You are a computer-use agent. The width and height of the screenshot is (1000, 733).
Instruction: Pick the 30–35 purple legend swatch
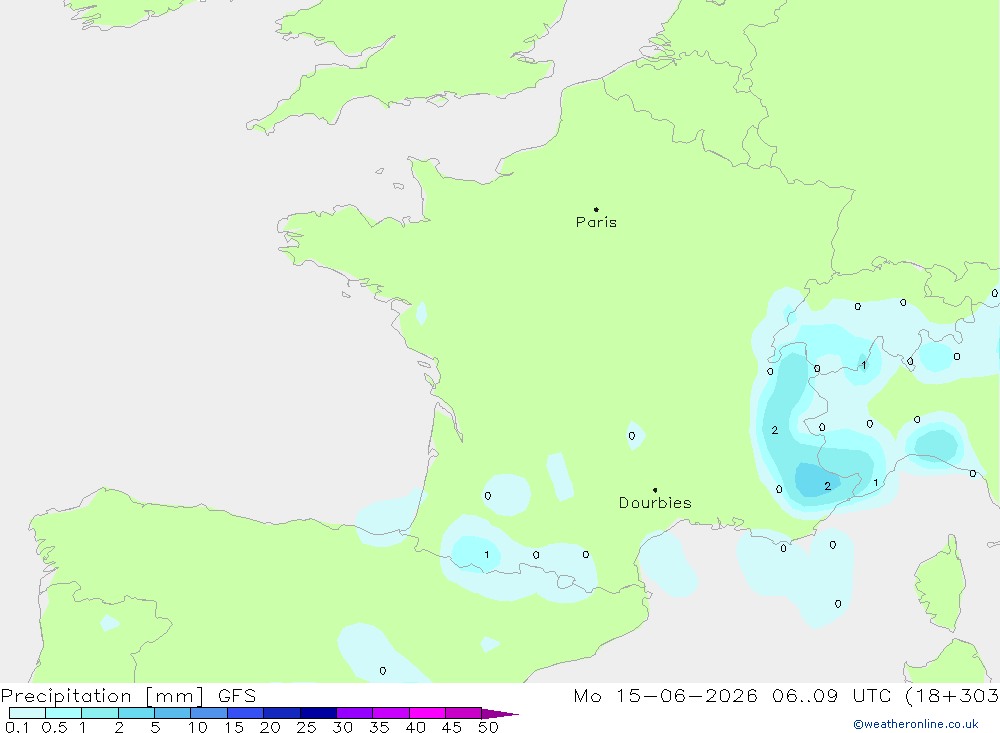355,713
